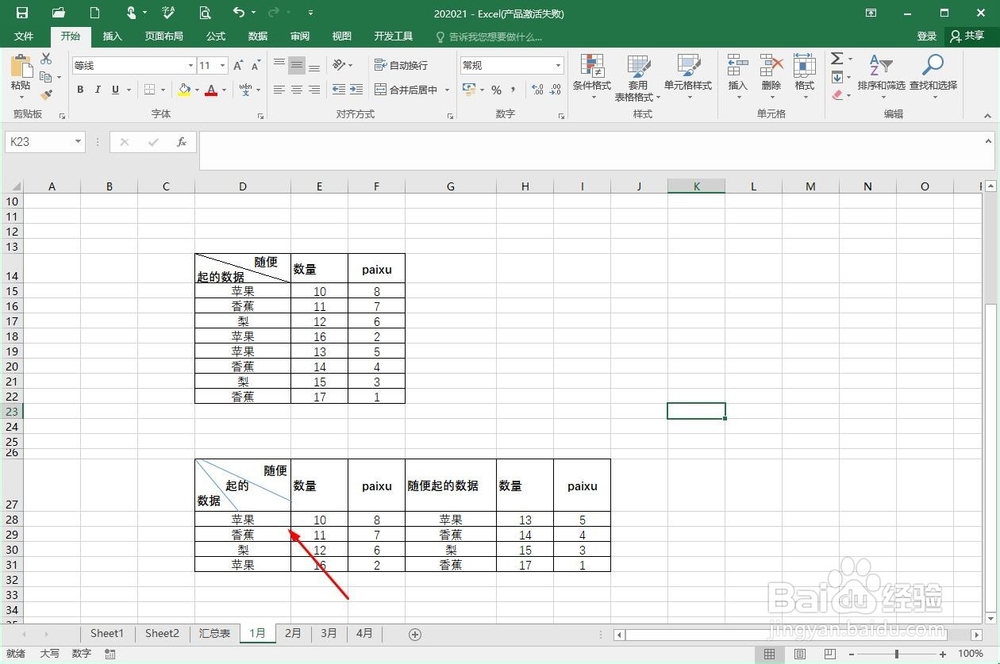Screen dimensions: 1000x664
Task: Open Merge and Center dropdown arrow
Action: coord(447,90)
